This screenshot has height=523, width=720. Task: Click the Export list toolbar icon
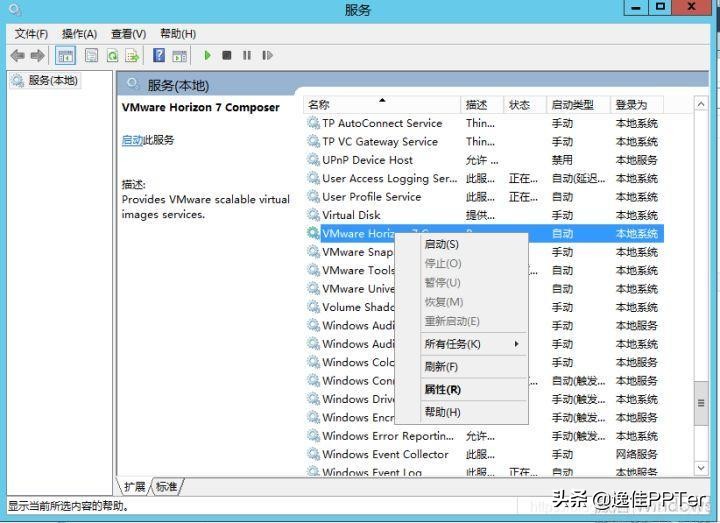point(133,56)
